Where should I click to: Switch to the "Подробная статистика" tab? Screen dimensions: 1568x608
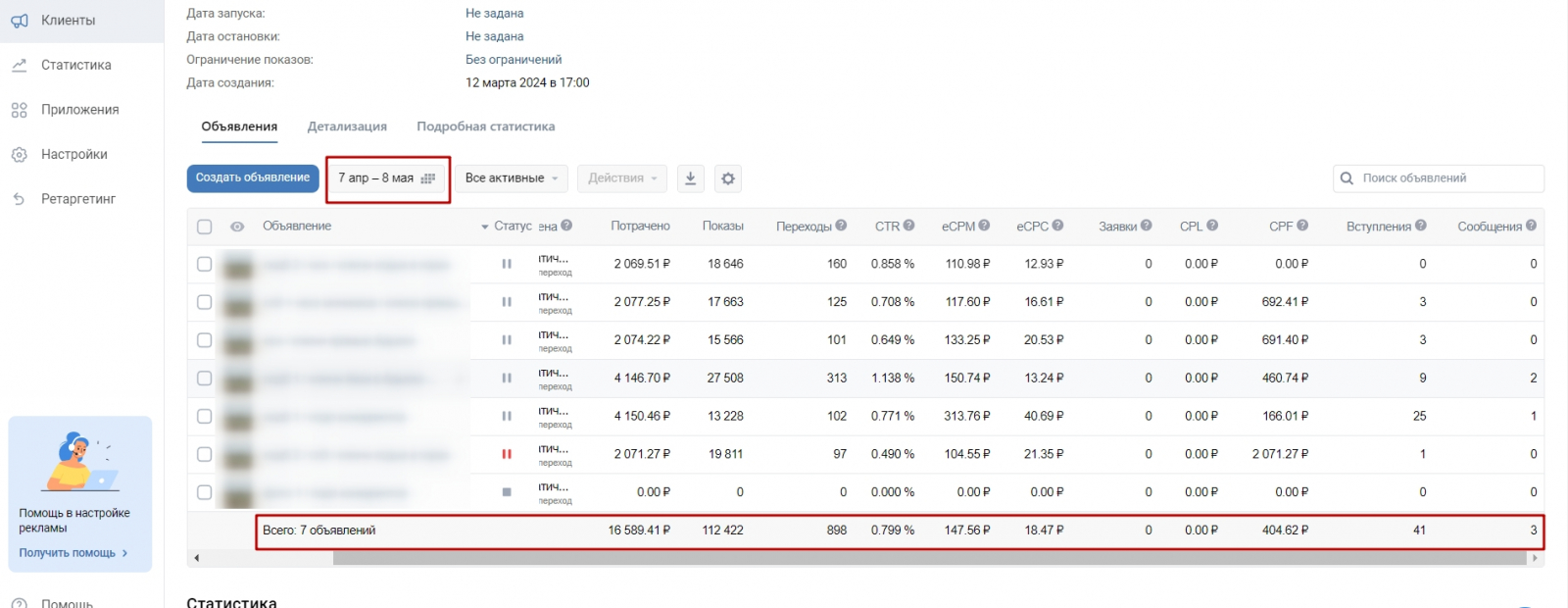[485, 127]
